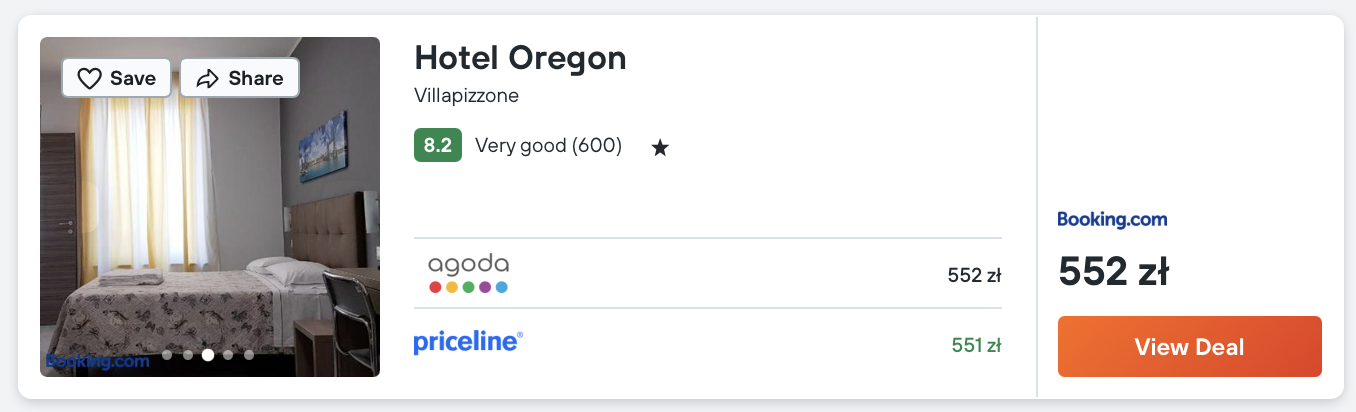The image size is (1356, 412).
Task: Click the one-star rating icon
Action: [660, 148]
